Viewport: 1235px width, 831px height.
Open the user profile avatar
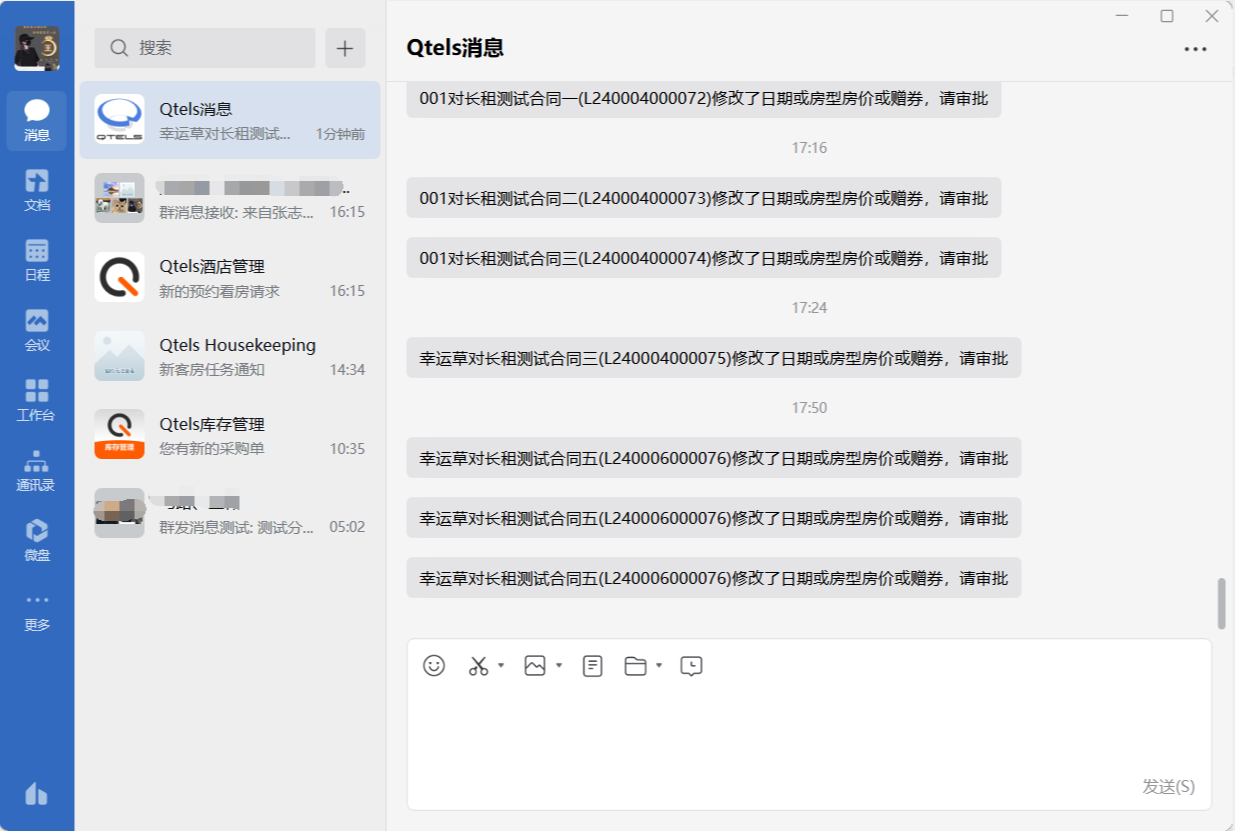(37, 48)
